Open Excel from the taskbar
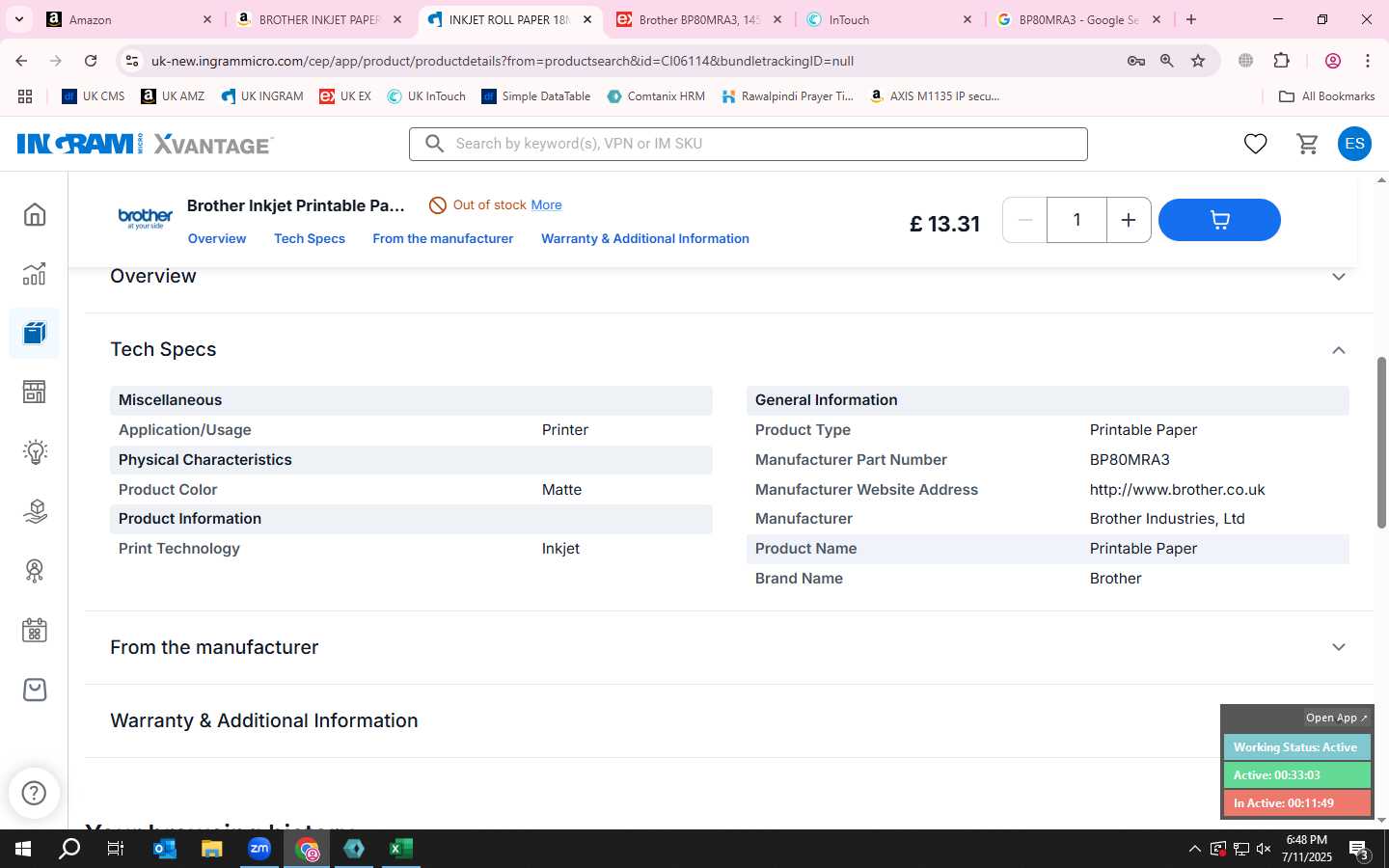This screenshot has height=868, width=1389. (x=401, y=849)
